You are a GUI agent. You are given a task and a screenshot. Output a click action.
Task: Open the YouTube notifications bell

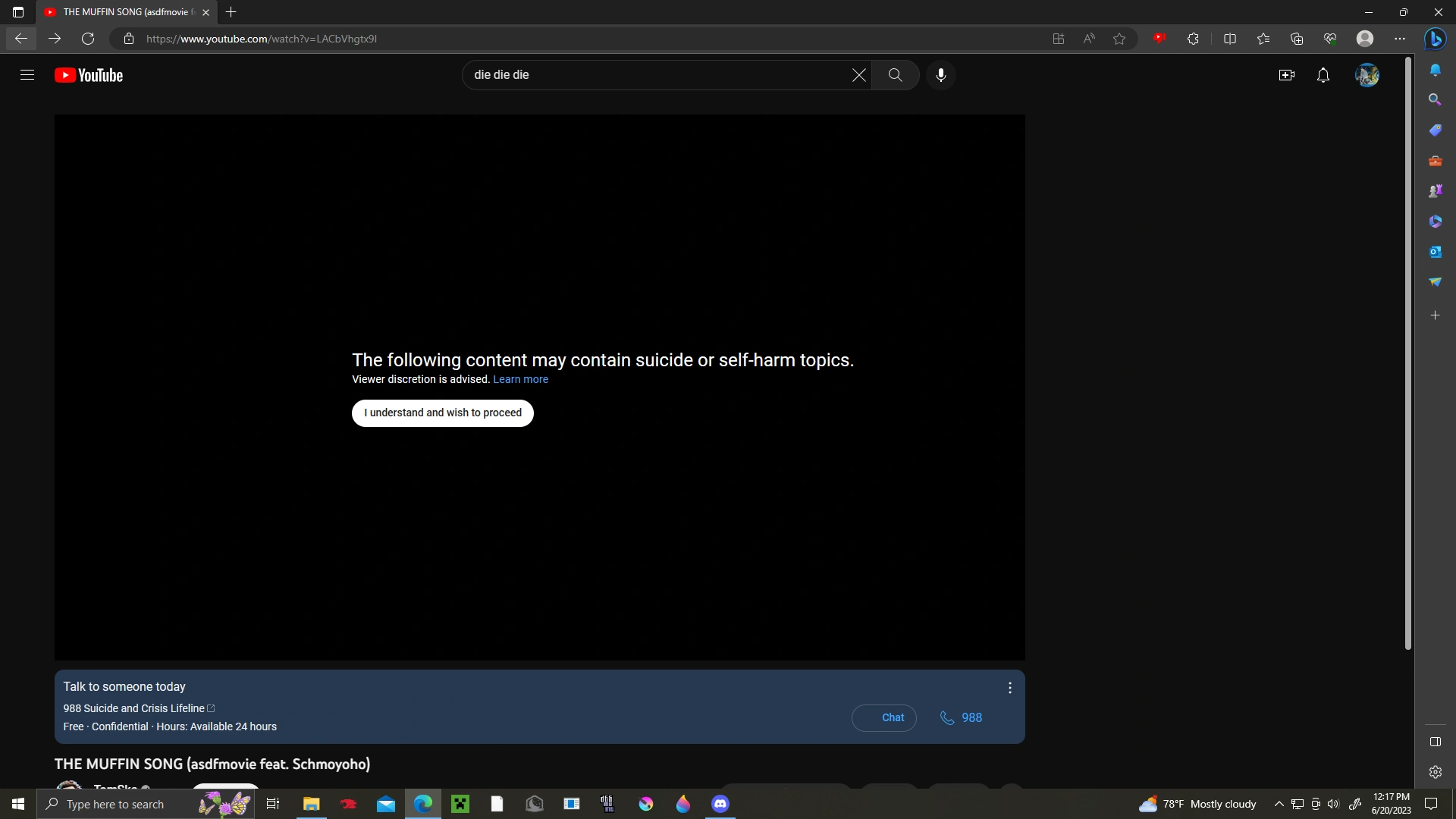tap(1323, 75)
